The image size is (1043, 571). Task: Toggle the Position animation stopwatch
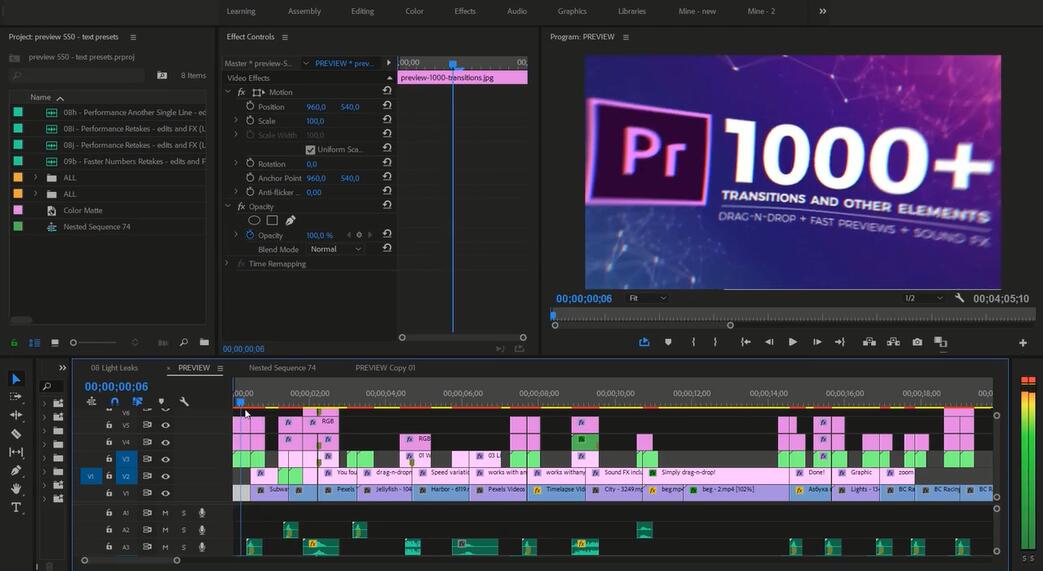tap(250, 106)
